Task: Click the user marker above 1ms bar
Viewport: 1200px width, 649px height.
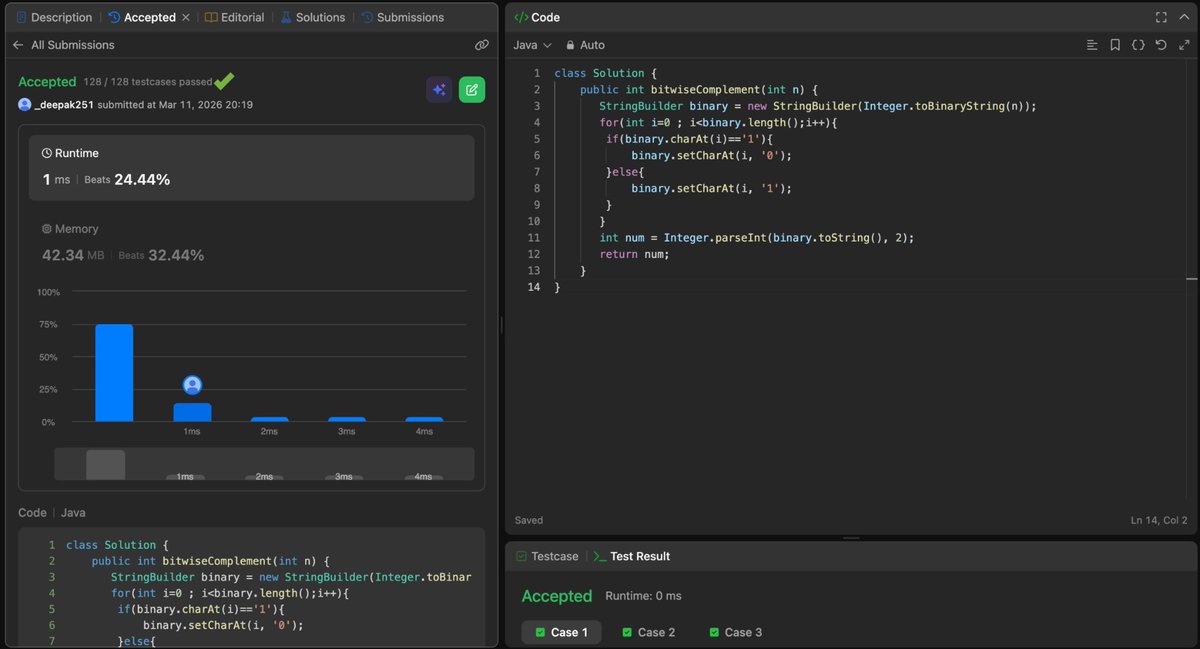Action: pyautogui.click(x=192, y=385)
